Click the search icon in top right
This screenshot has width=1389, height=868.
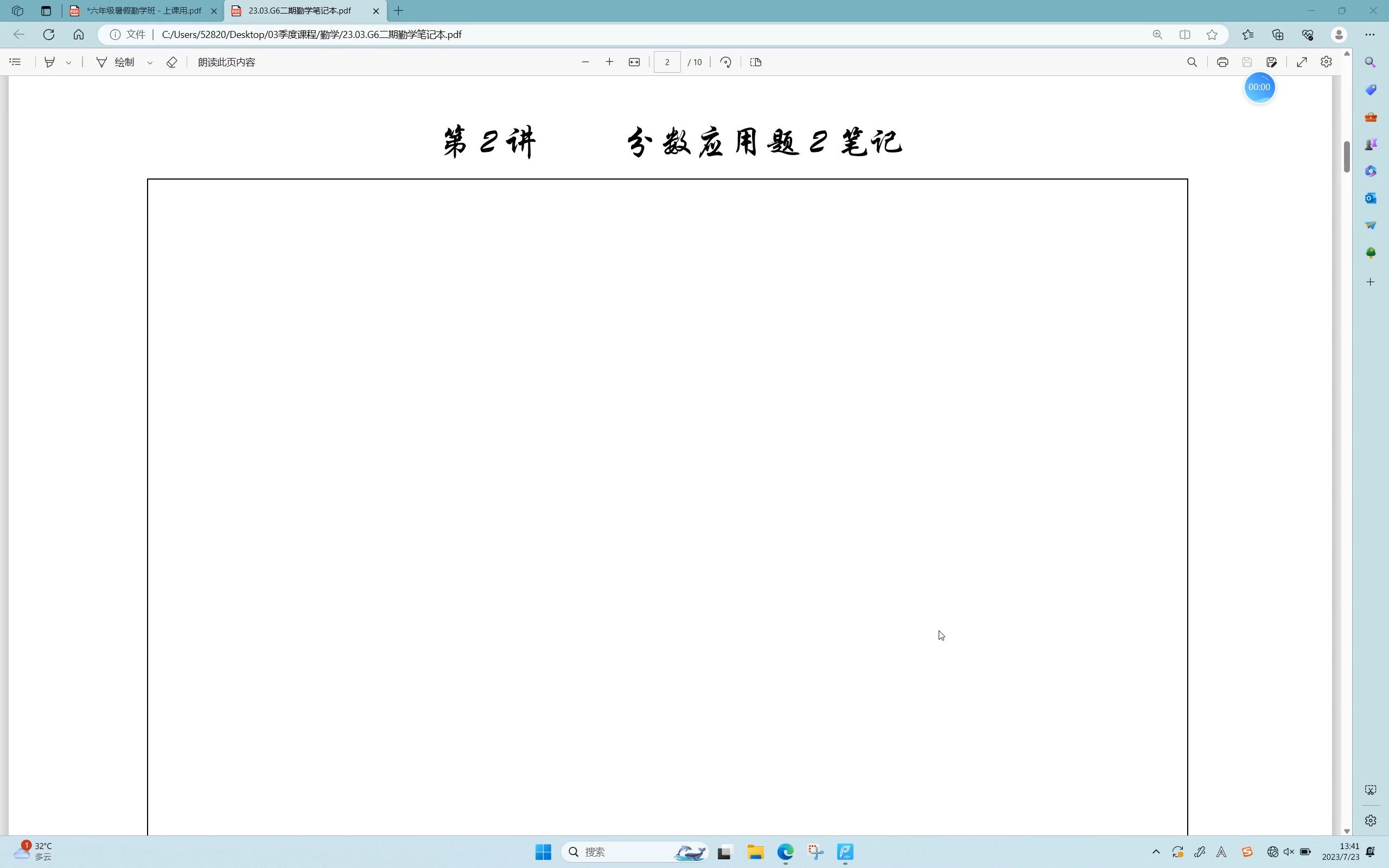click(x=1192, y=62)
